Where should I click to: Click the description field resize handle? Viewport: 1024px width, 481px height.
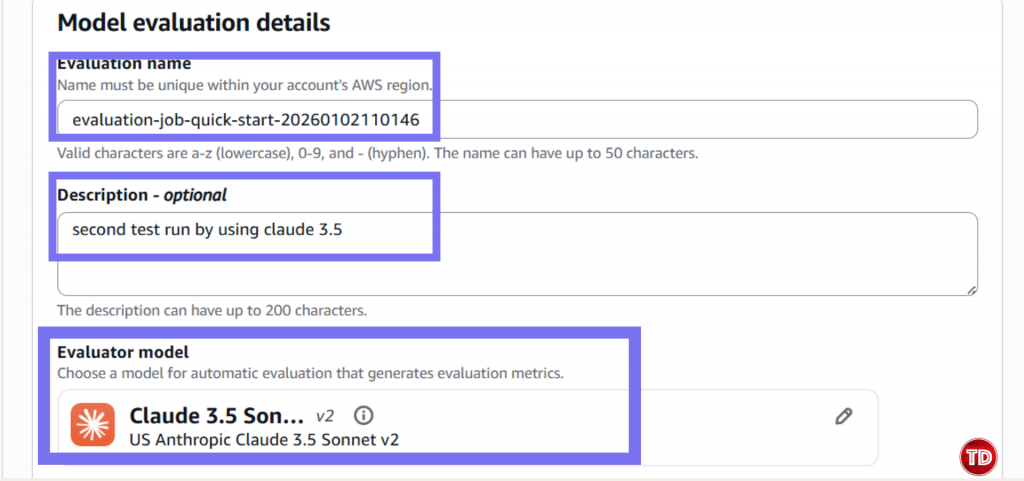[972, 290]
